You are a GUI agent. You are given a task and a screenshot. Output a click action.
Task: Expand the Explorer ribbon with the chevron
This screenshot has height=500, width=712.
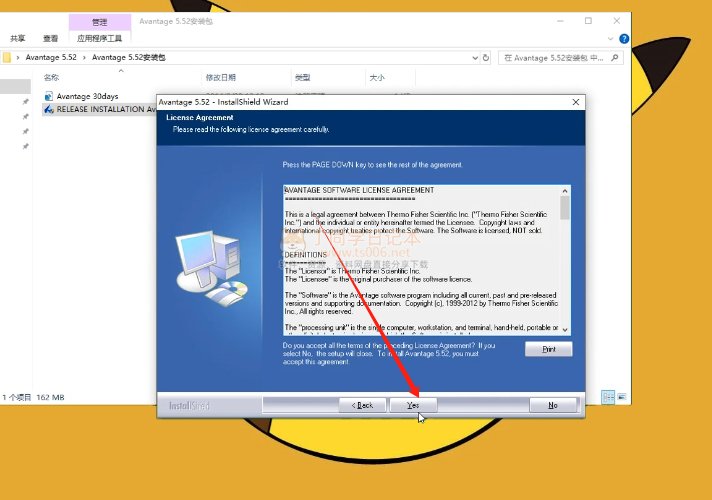point(610,39)
